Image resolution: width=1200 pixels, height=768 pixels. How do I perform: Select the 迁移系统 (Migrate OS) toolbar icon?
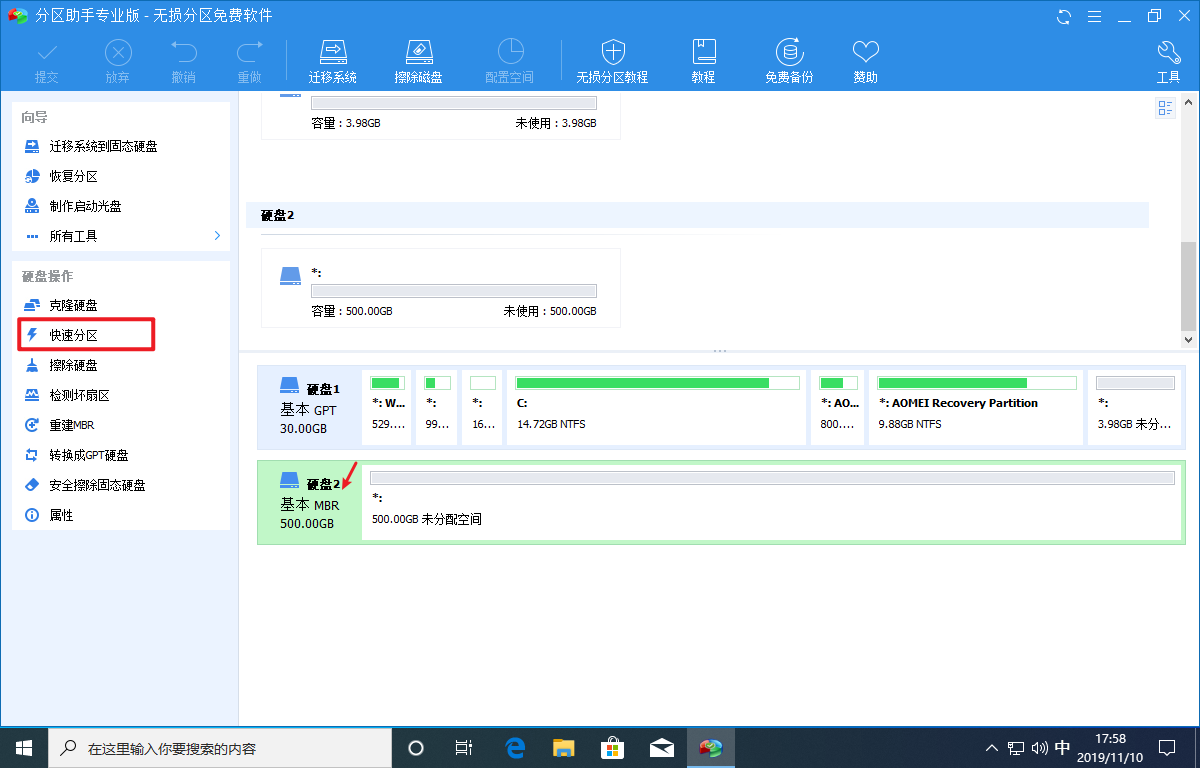tap(333, 58)
